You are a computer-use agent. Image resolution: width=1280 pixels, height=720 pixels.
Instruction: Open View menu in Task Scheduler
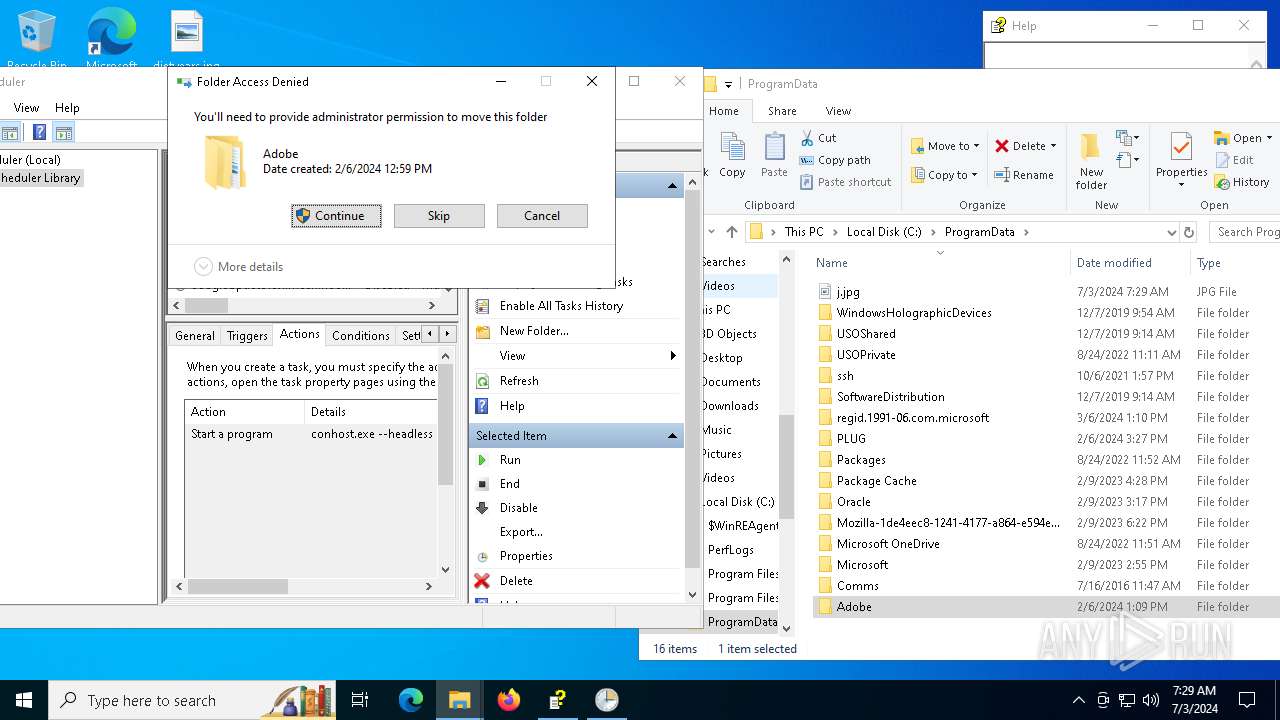[x=26, y=108]
